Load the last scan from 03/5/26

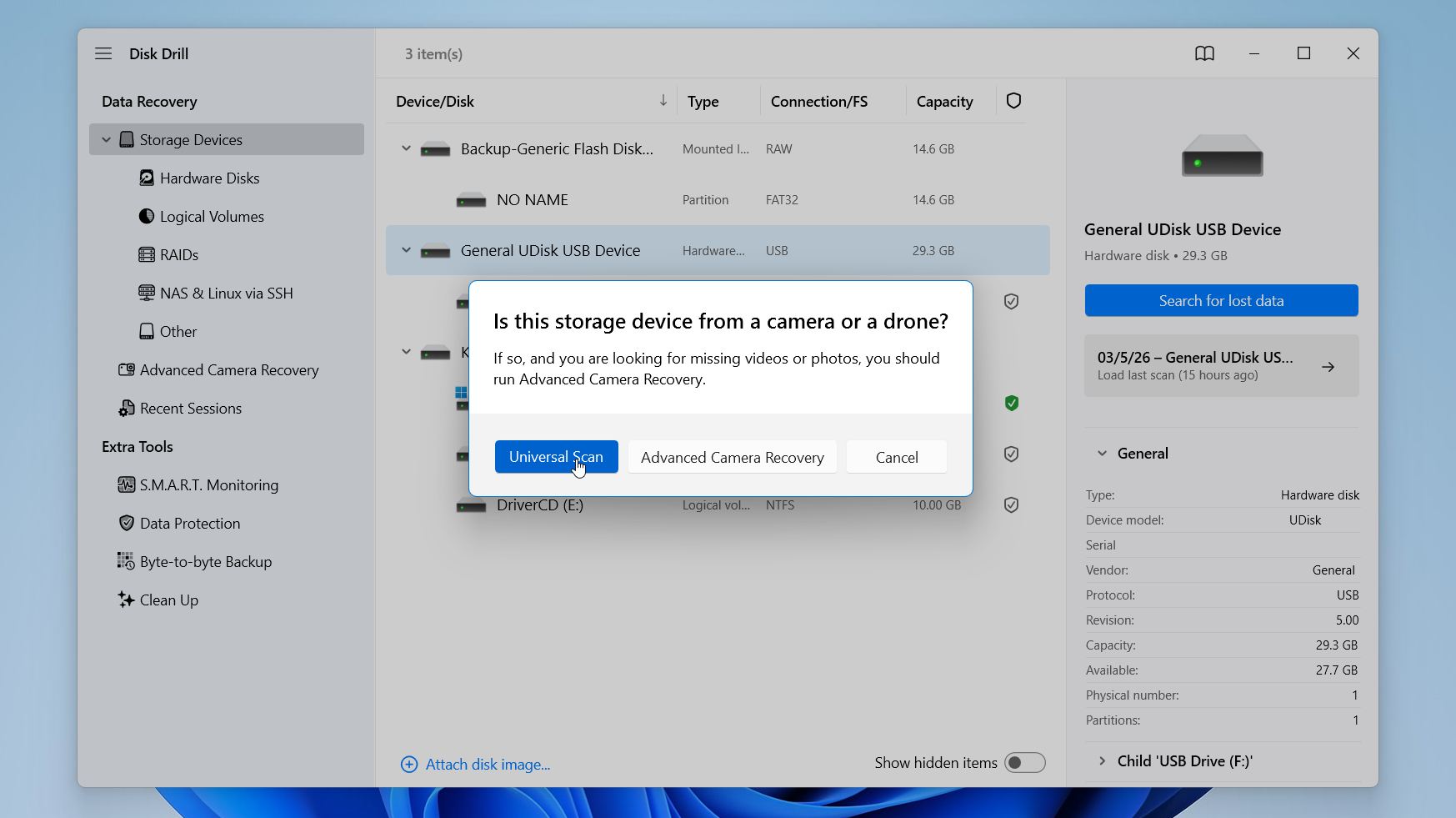tap(1220, 365)
